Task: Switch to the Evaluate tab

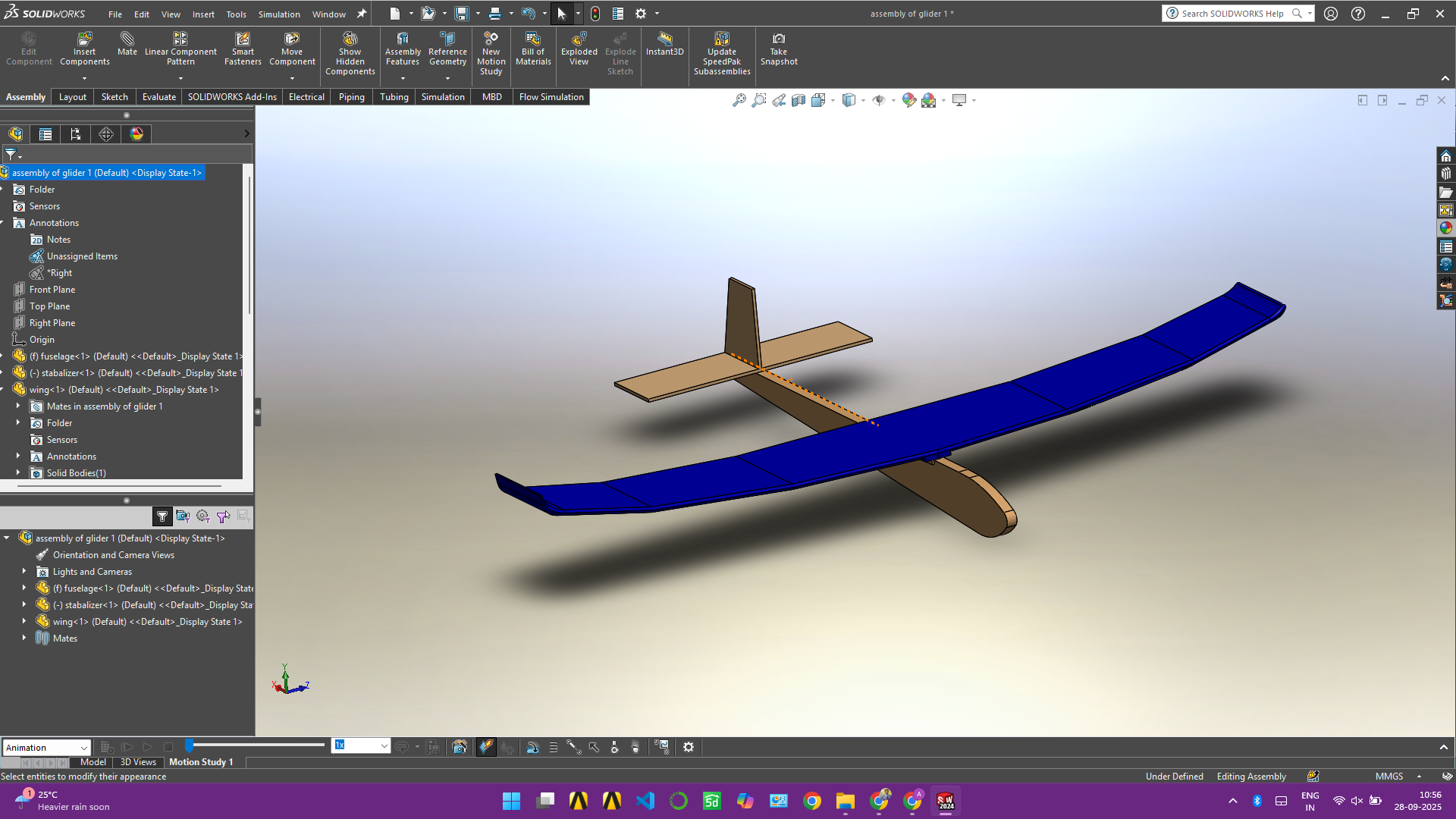Action: 158,97
